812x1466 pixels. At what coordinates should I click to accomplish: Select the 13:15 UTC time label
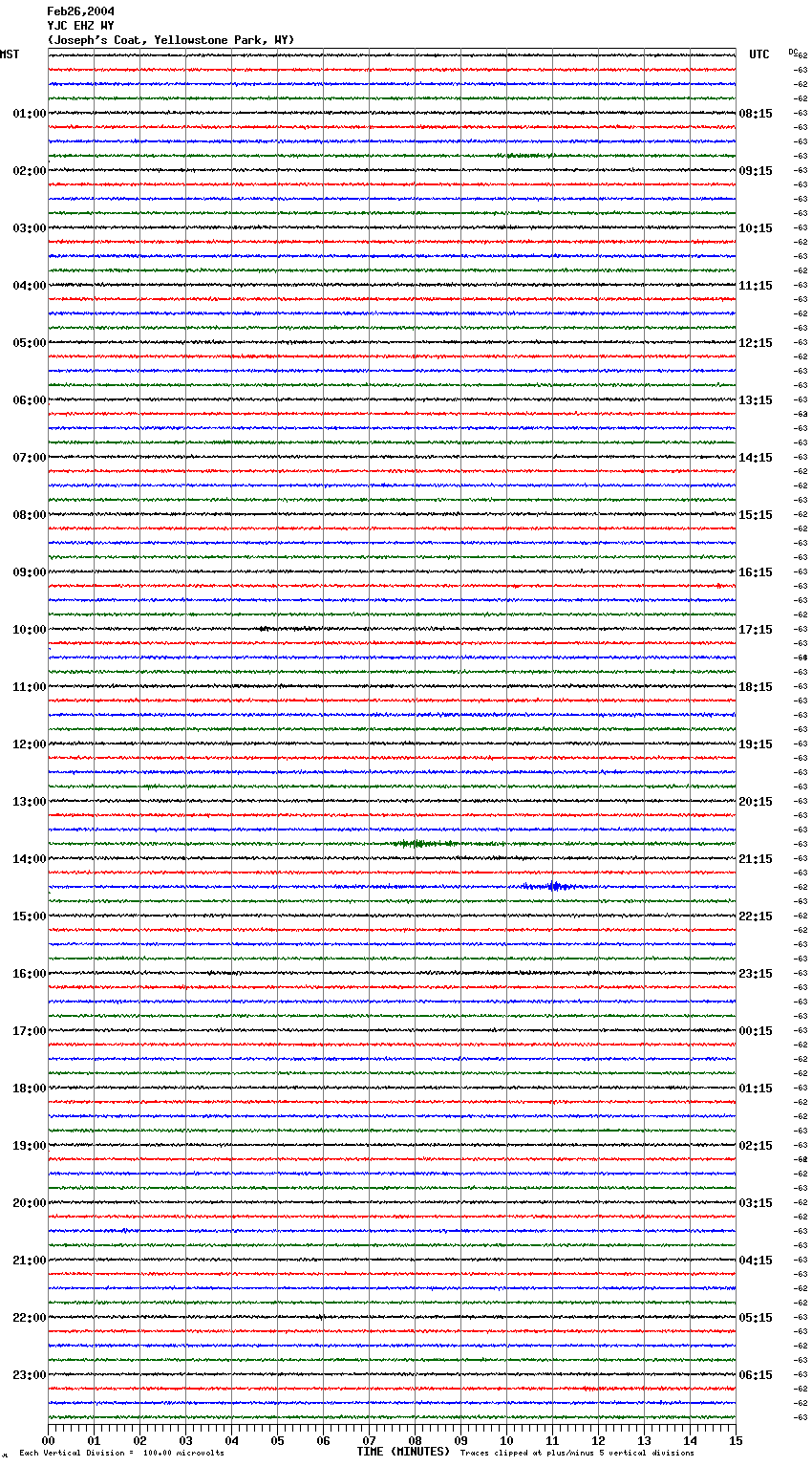coord(756,400)
